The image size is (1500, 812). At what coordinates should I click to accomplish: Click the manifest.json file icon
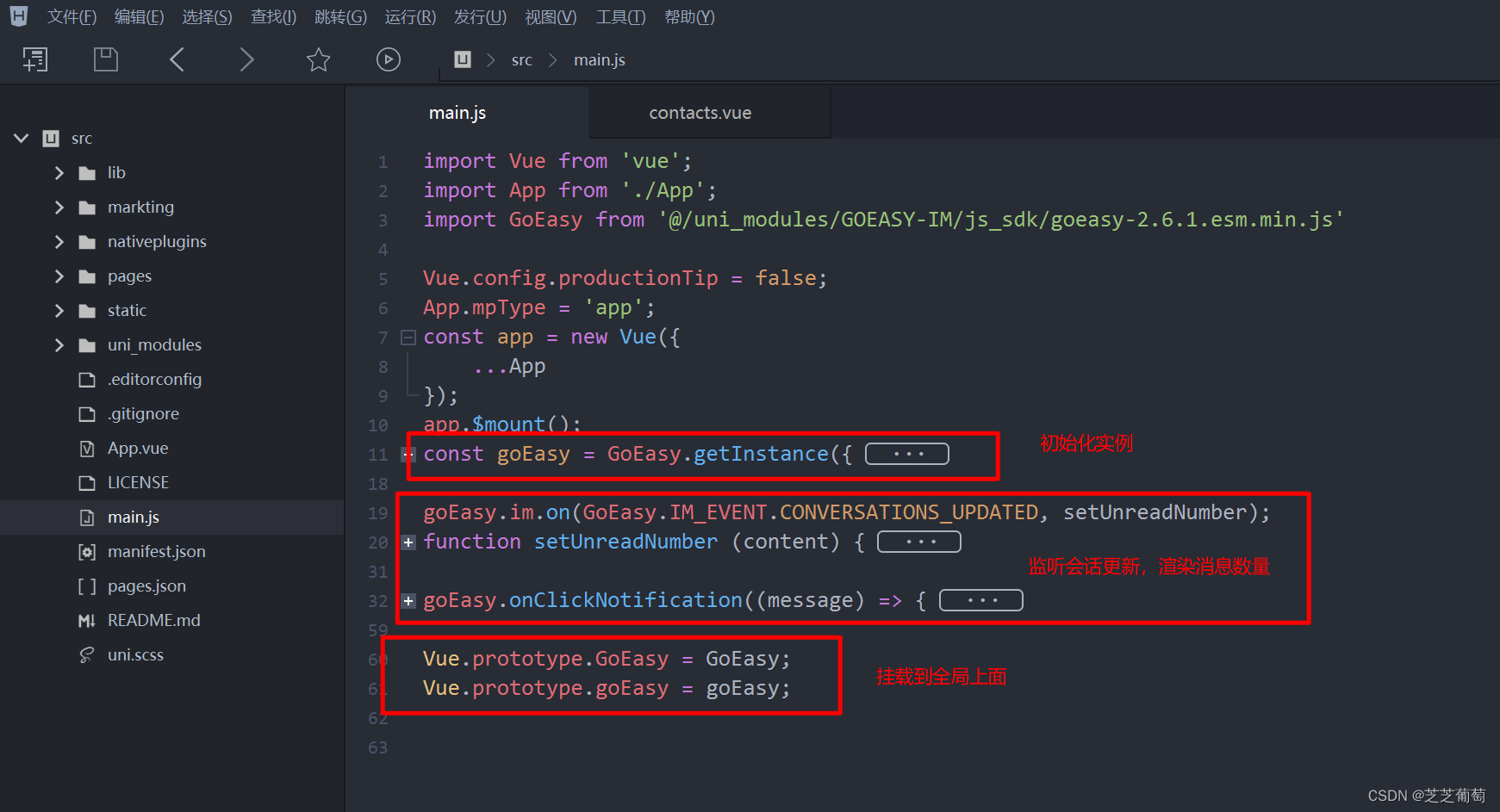(87, 552)
